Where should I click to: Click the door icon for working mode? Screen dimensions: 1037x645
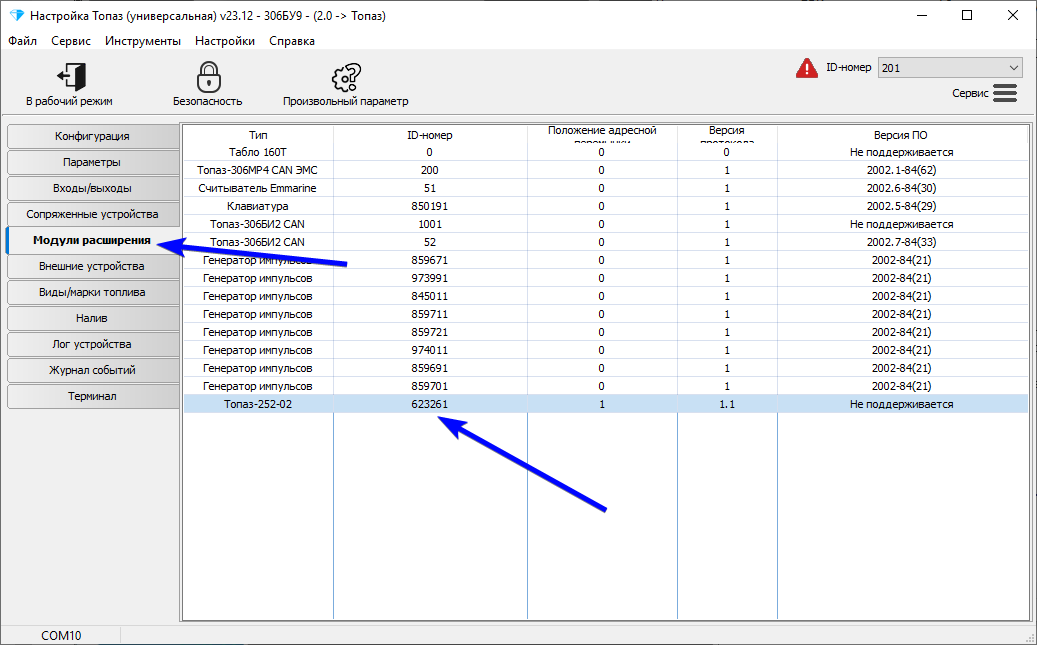71,77
